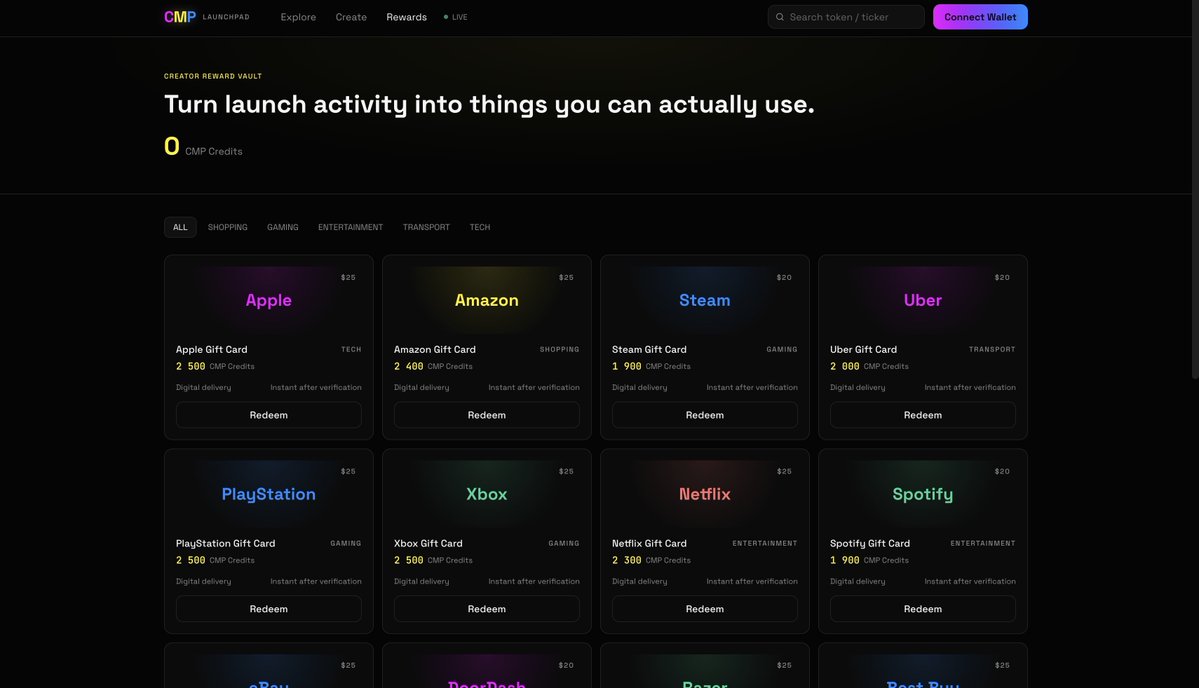
Task: Click the Spotify card banner
Action: point(922,494)
